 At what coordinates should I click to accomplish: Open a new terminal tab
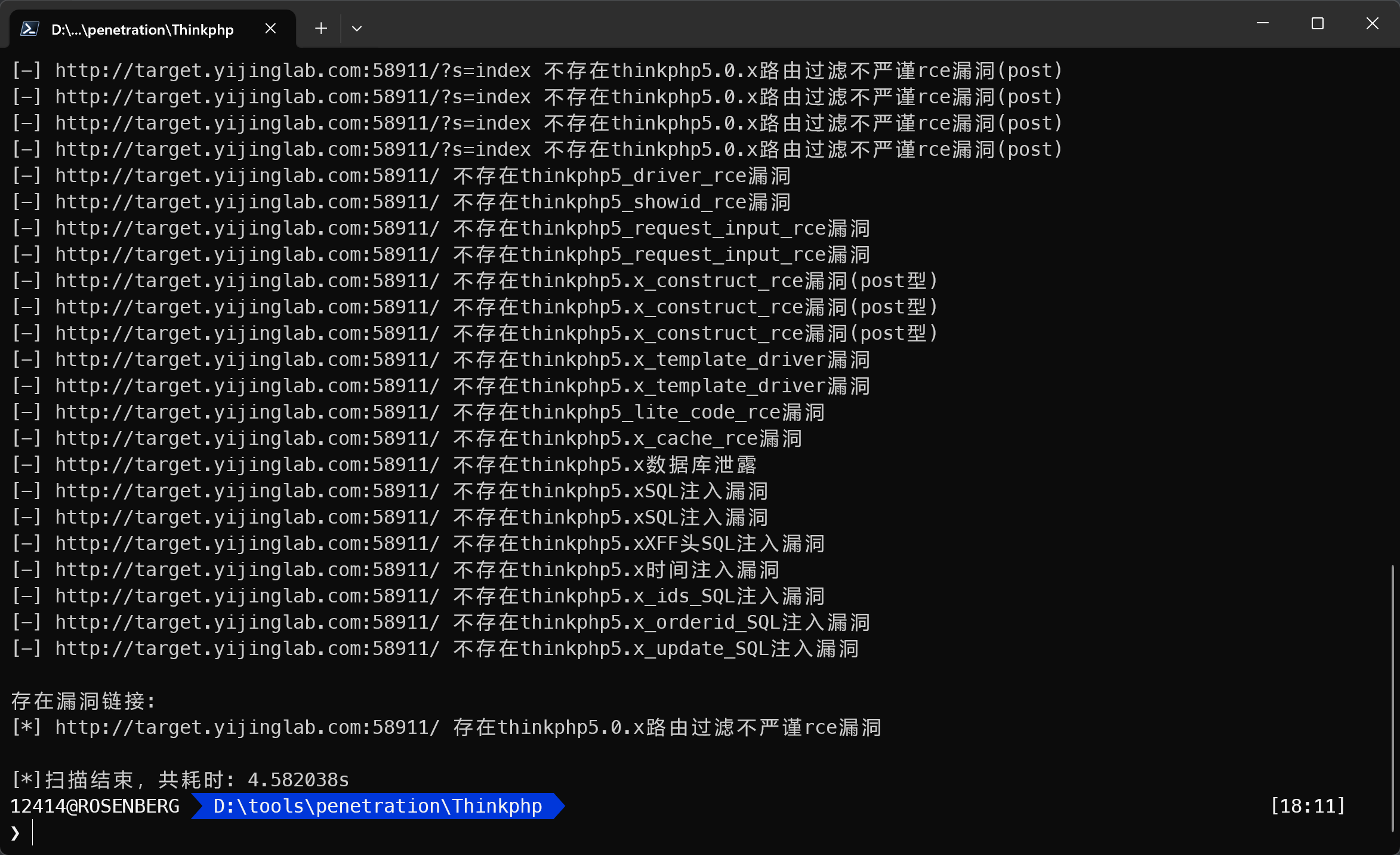(321, 29)
